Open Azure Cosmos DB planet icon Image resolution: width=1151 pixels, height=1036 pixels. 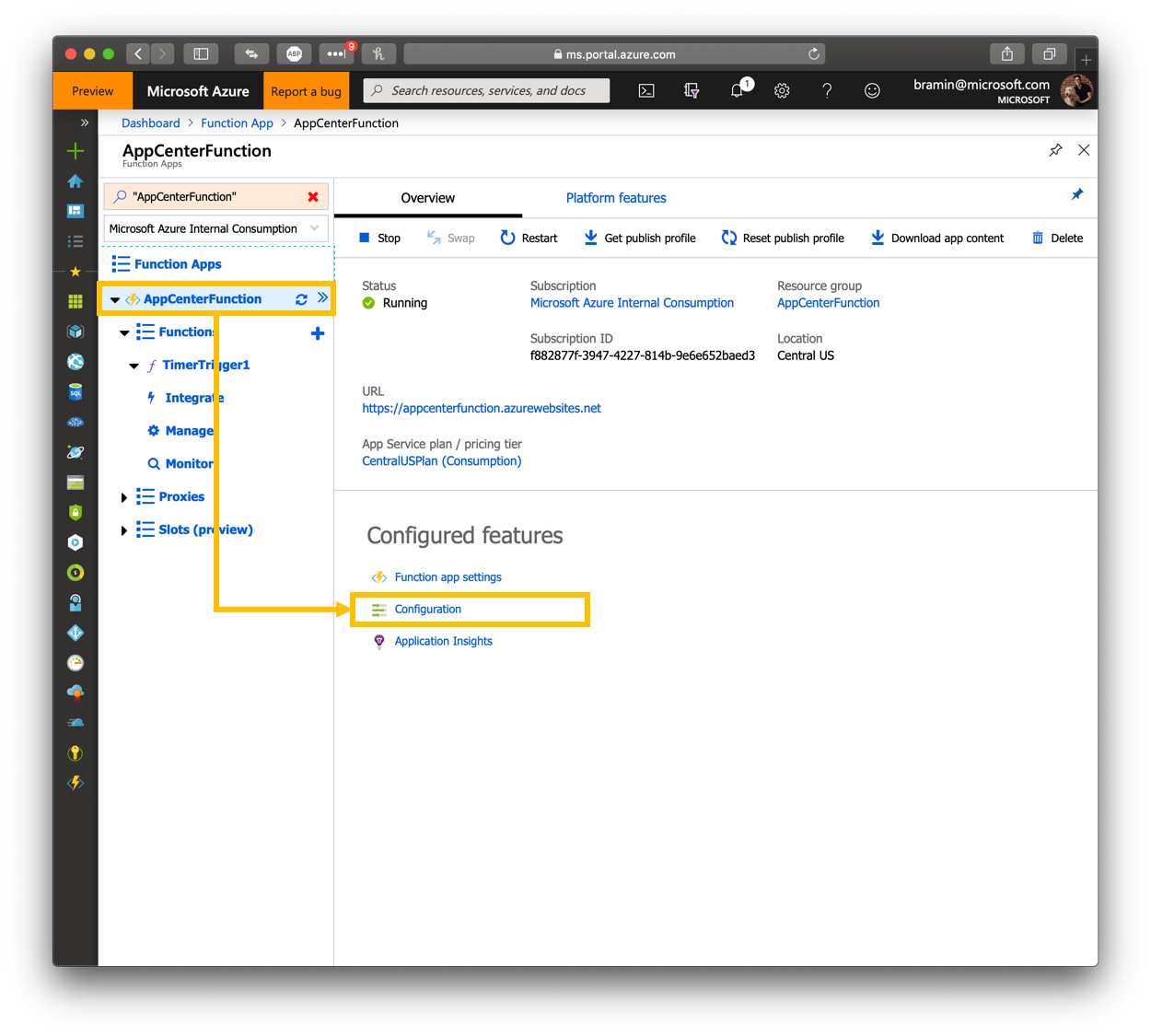coord(76,452)
